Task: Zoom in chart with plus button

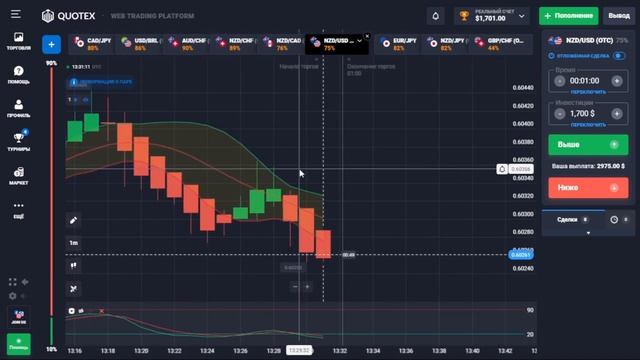Action: tap(307, 287)
